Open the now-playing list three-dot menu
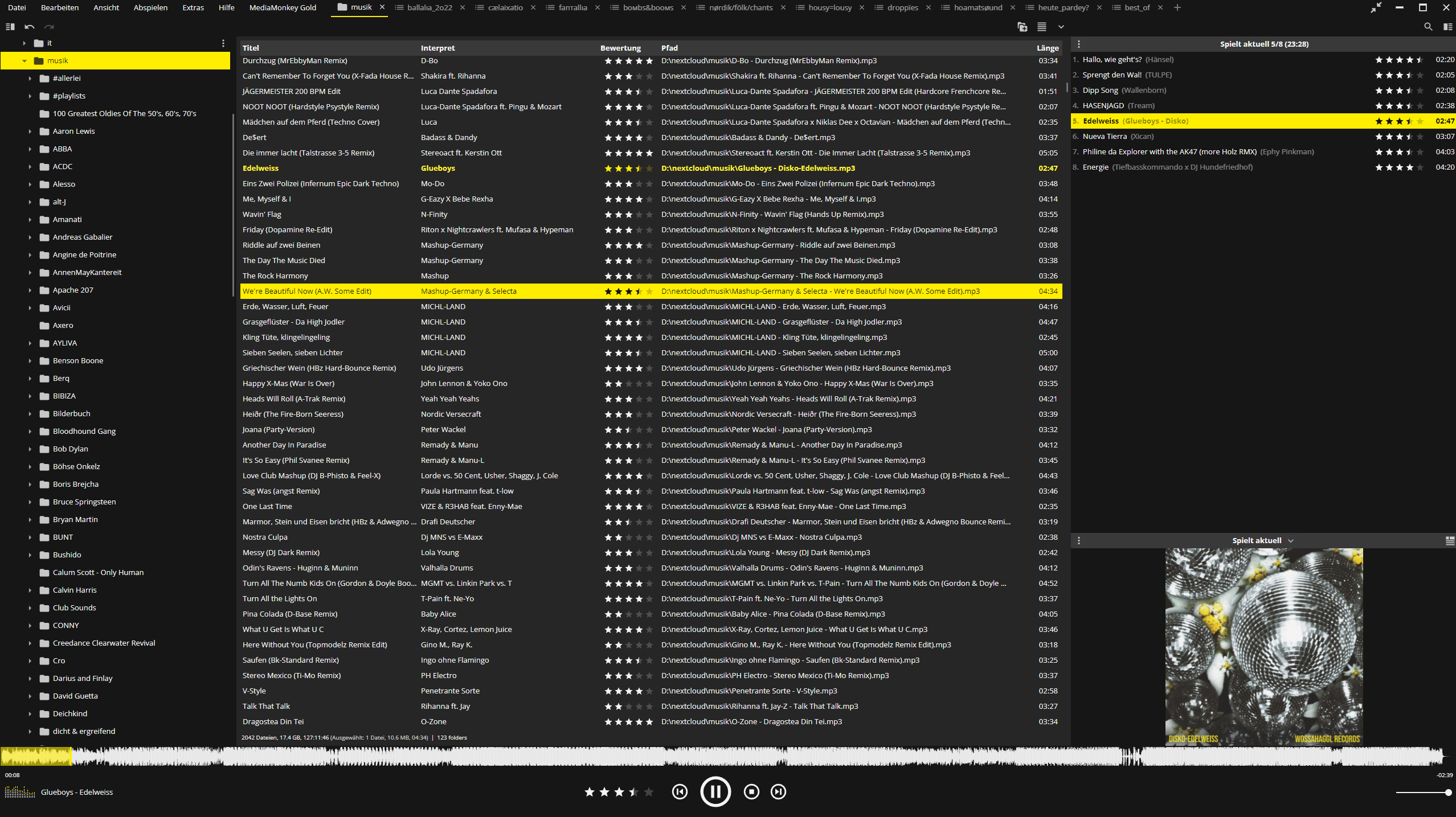Viewport: 1456px width, 817px height. coord(1079,44)
